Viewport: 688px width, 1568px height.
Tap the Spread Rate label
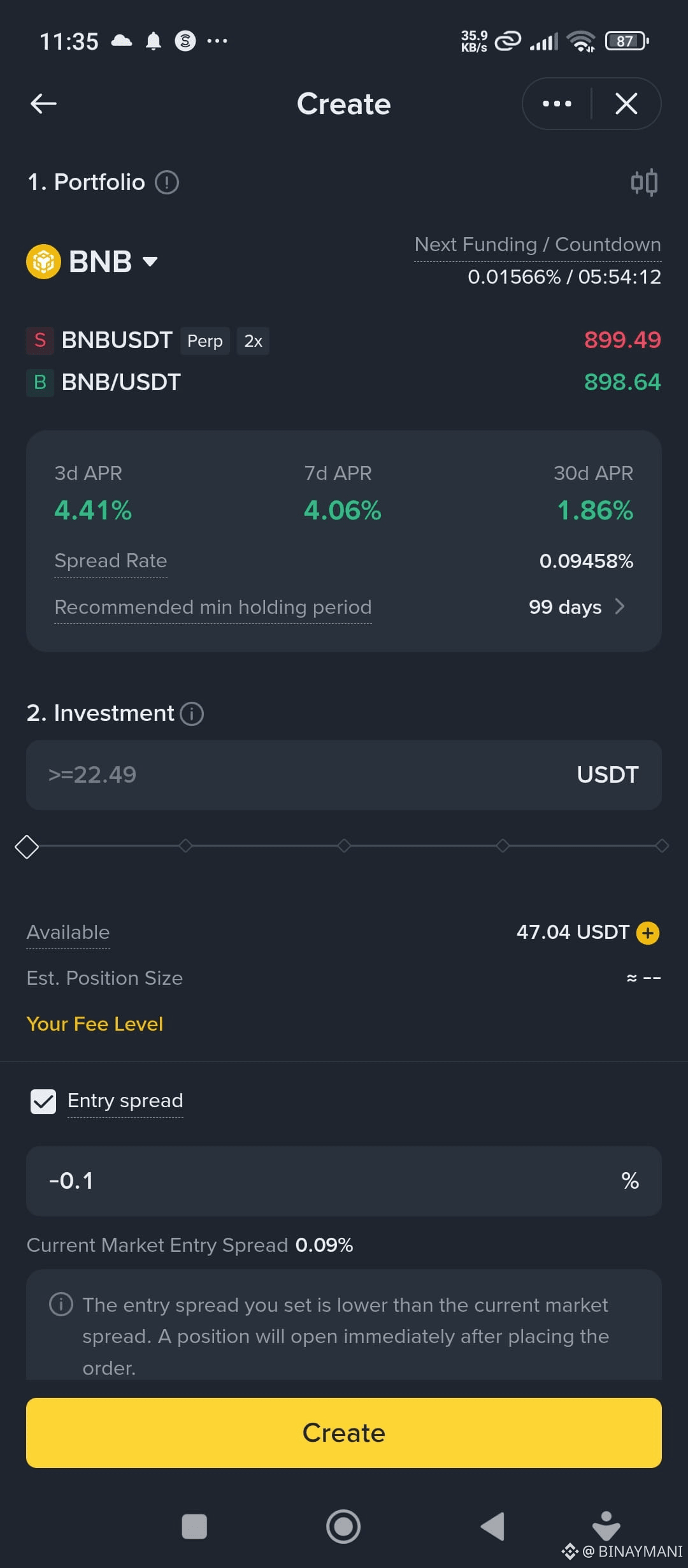point(111,561)
